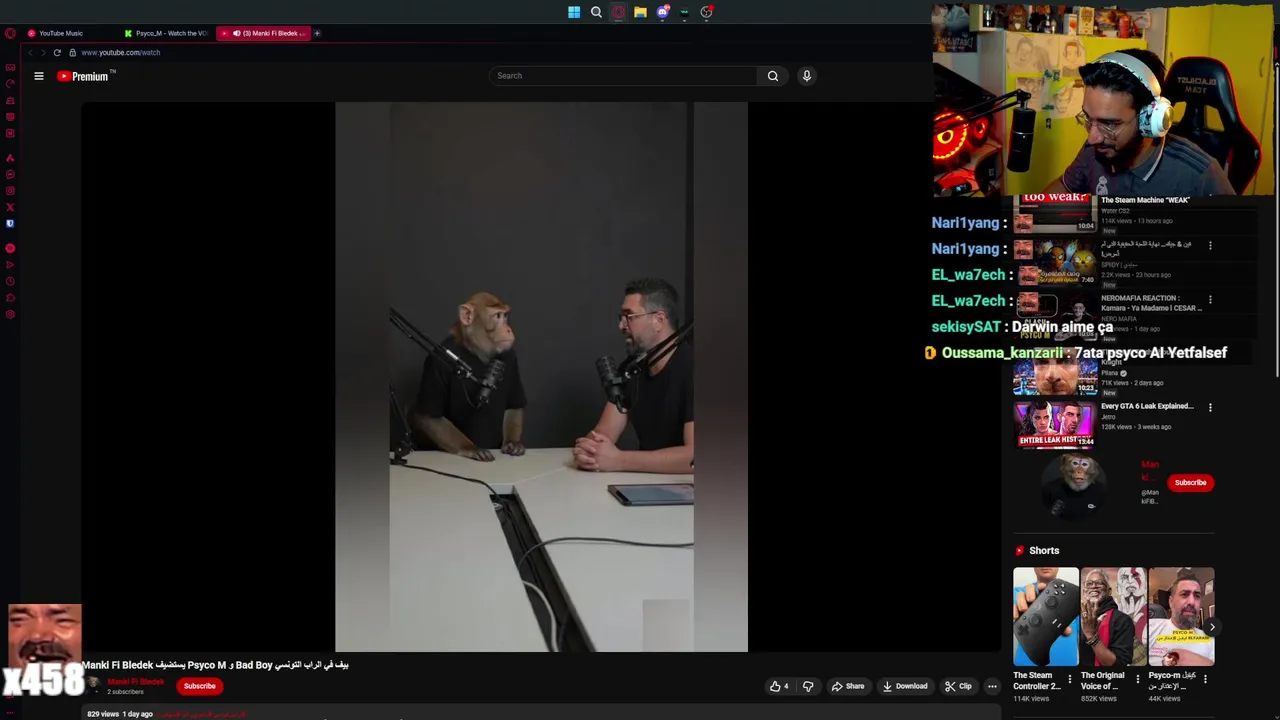The height and width of the screenshot is (720, 1280).
Task: Open The Original Voice of short
Action: tap(1114, 617)
